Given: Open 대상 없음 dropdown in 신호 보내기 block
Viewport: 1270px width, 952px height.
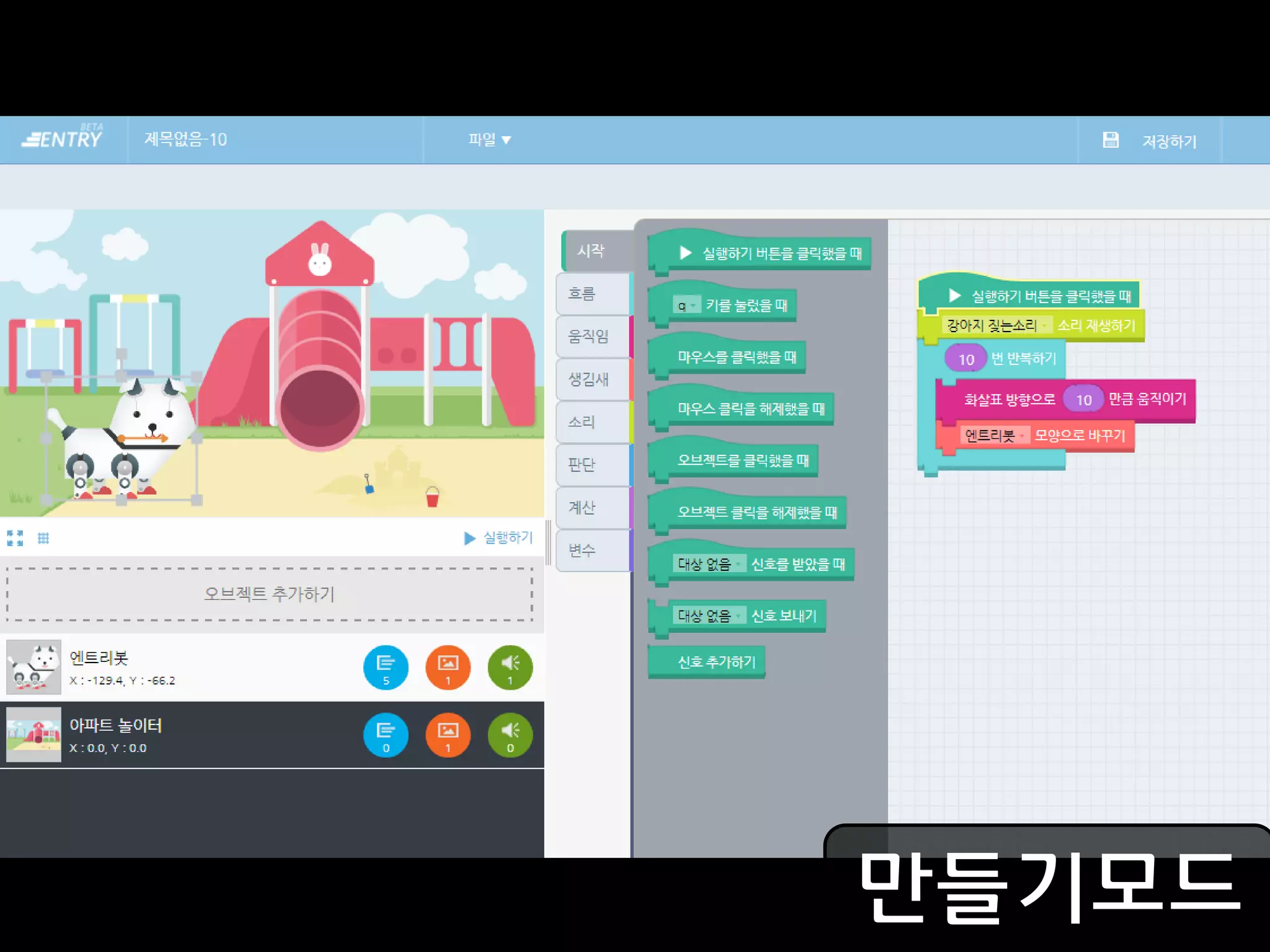Looking at the screenshot, I should pos(709,615).
